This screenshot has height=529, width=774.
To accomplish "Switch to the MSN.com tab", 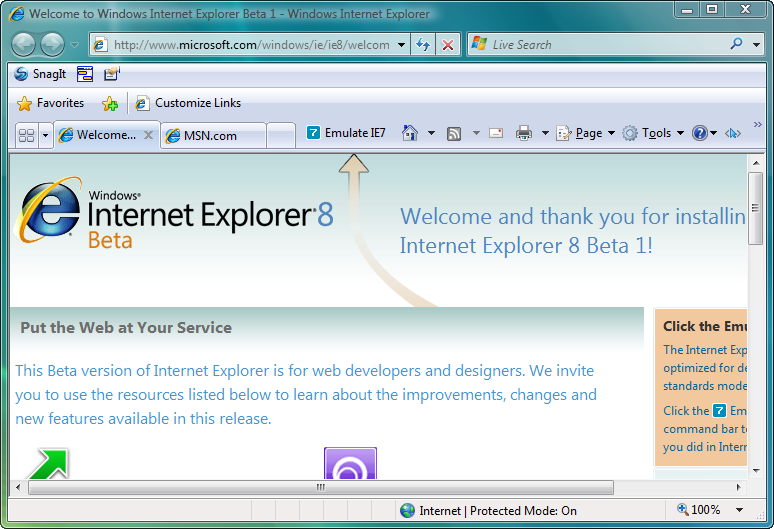I will [x=211, y=135].
